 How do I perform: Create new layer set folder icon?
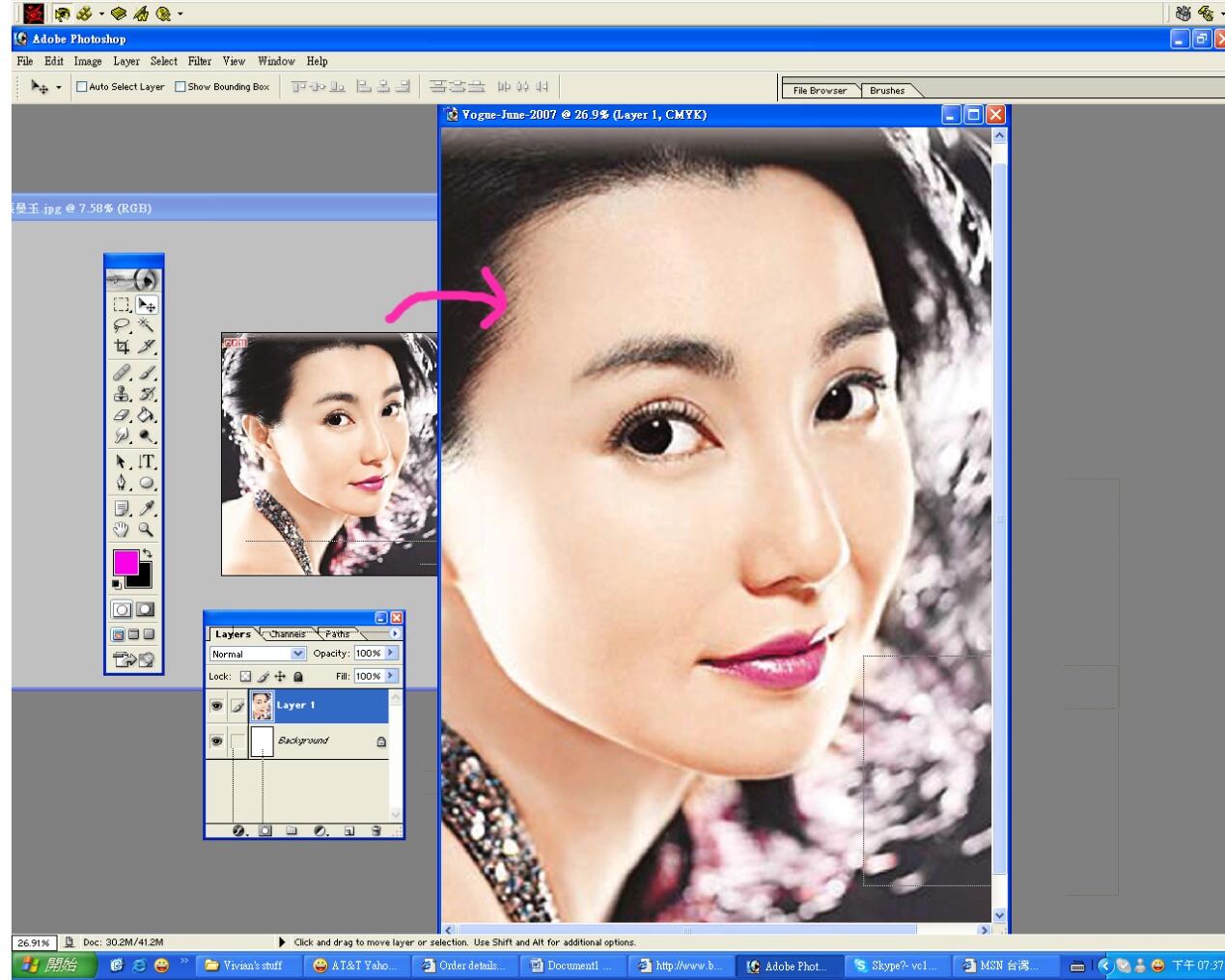tap(292, 830)
